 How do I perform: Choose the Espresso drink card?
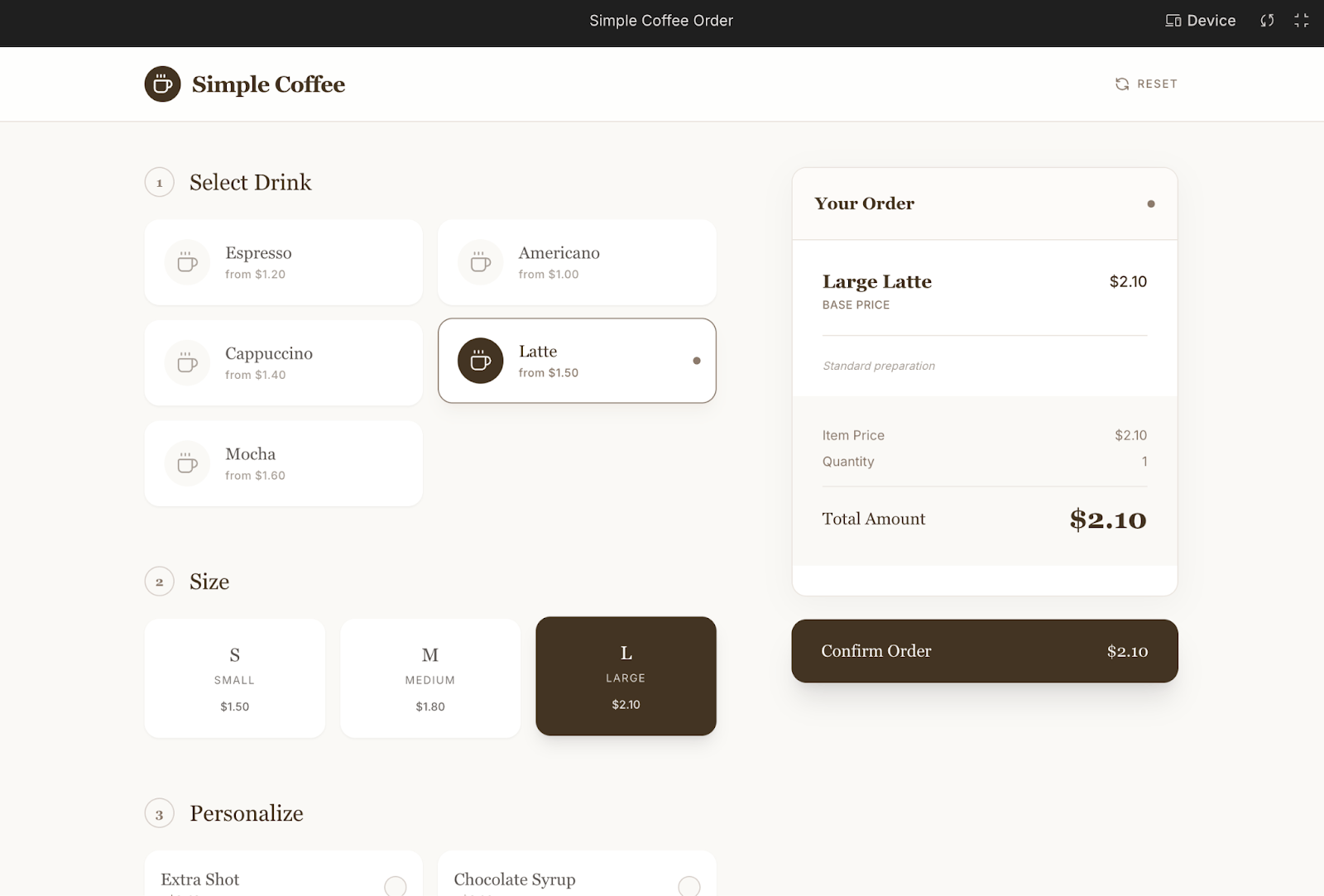coord(283,262)
